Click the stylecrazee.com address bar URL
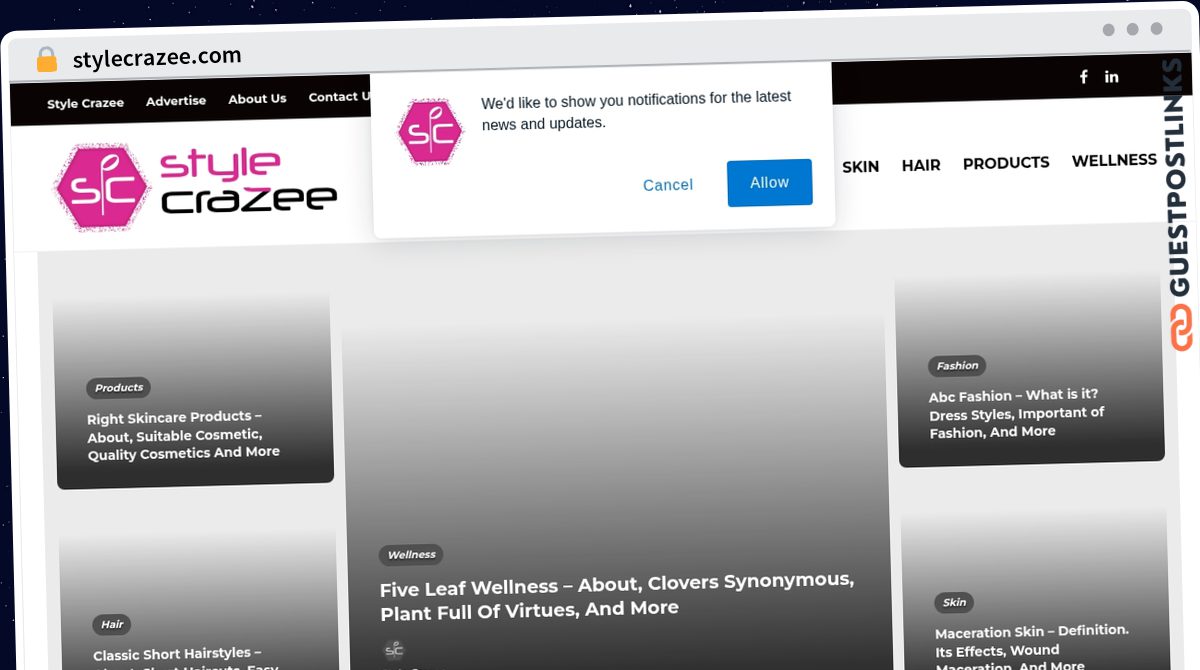Screen dimensions: 1200x670 (x=157, y=58)
